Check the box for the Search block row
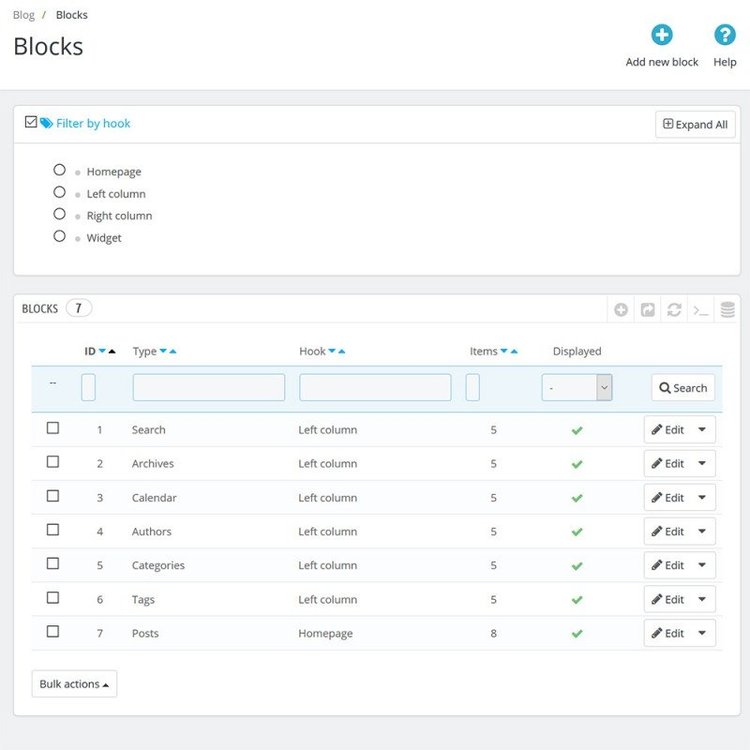 click(x=53, y=428)
